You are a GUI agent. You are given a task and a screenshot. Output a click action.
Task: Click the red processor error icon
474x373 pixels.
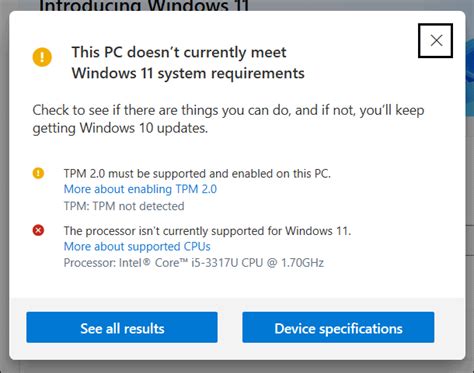[x=38, y=230]
